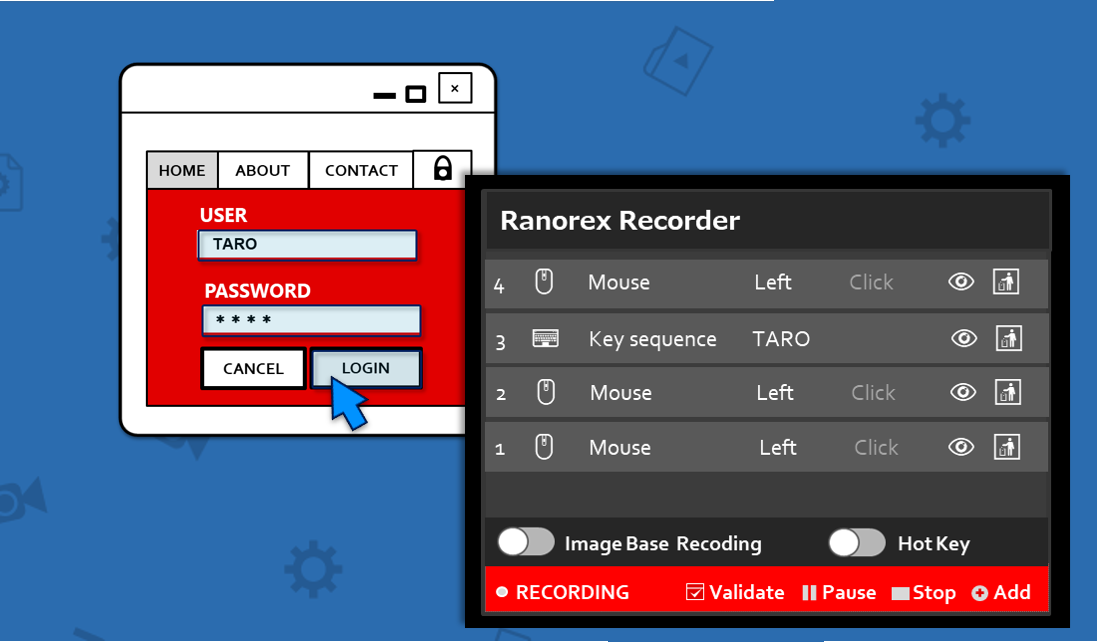This screenshot has height=642, width=1104.
Task: Delete recorded step 4 with trash icon
Action: click(x=1005, y=282)
